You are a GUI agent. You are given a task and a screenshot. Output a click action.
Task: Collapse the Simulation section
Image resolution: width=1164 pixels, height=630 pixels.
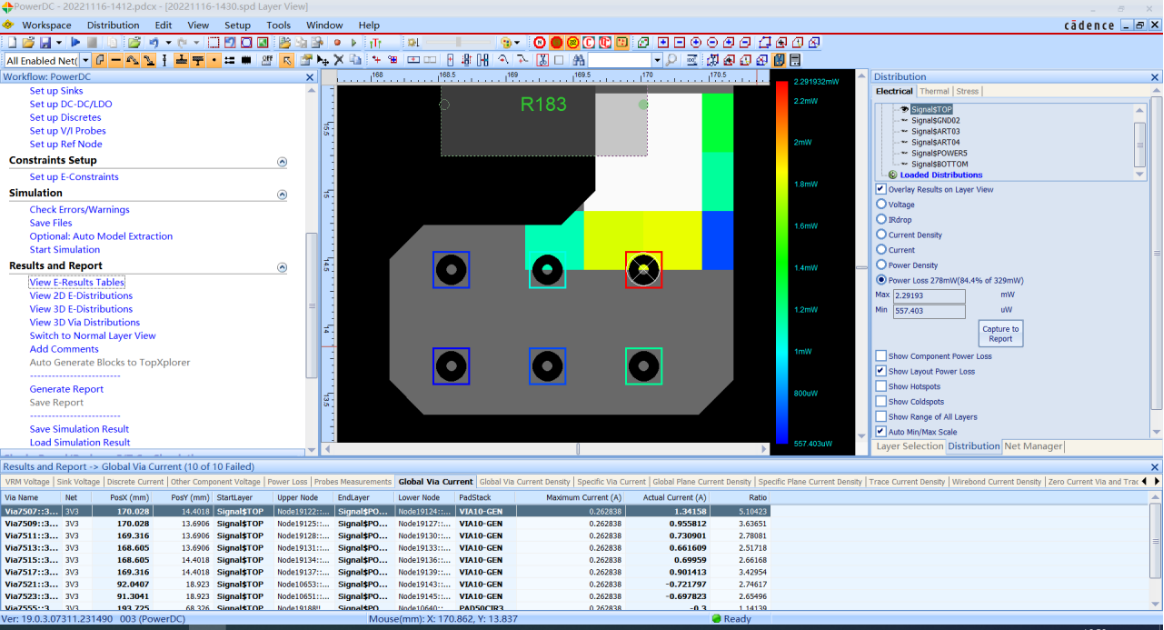pos(282,194)
